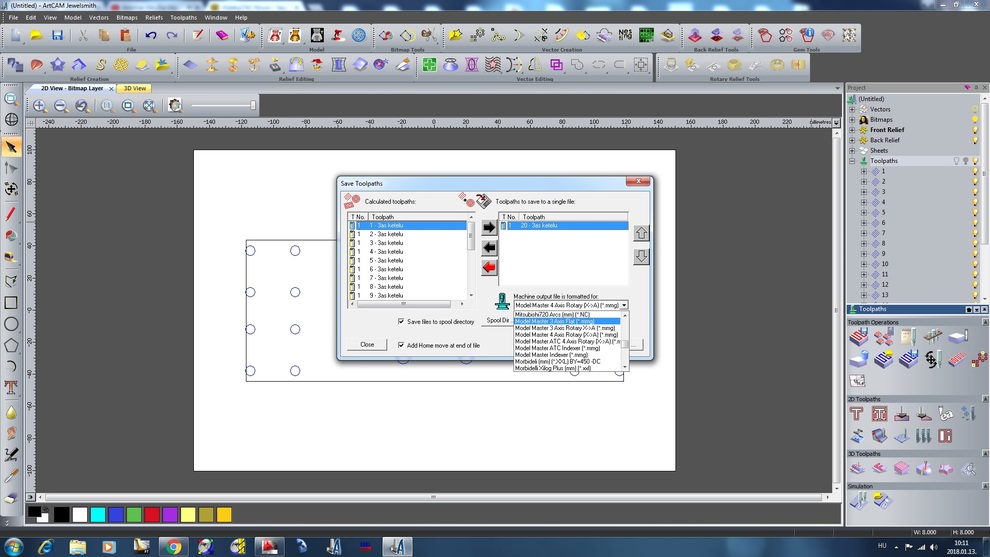Viewport: 990px width, 557px height.
Task: Open the machine output format dropdown
Action: [624, 305]
